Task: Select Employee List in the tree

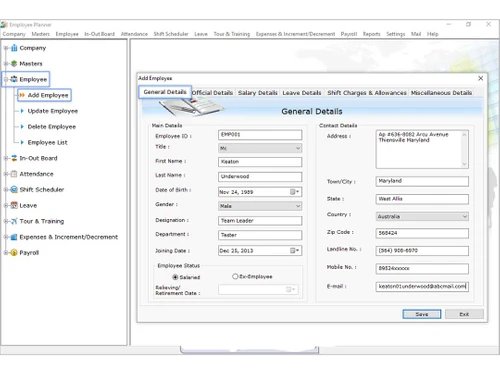Action: [x=47, y=142]
